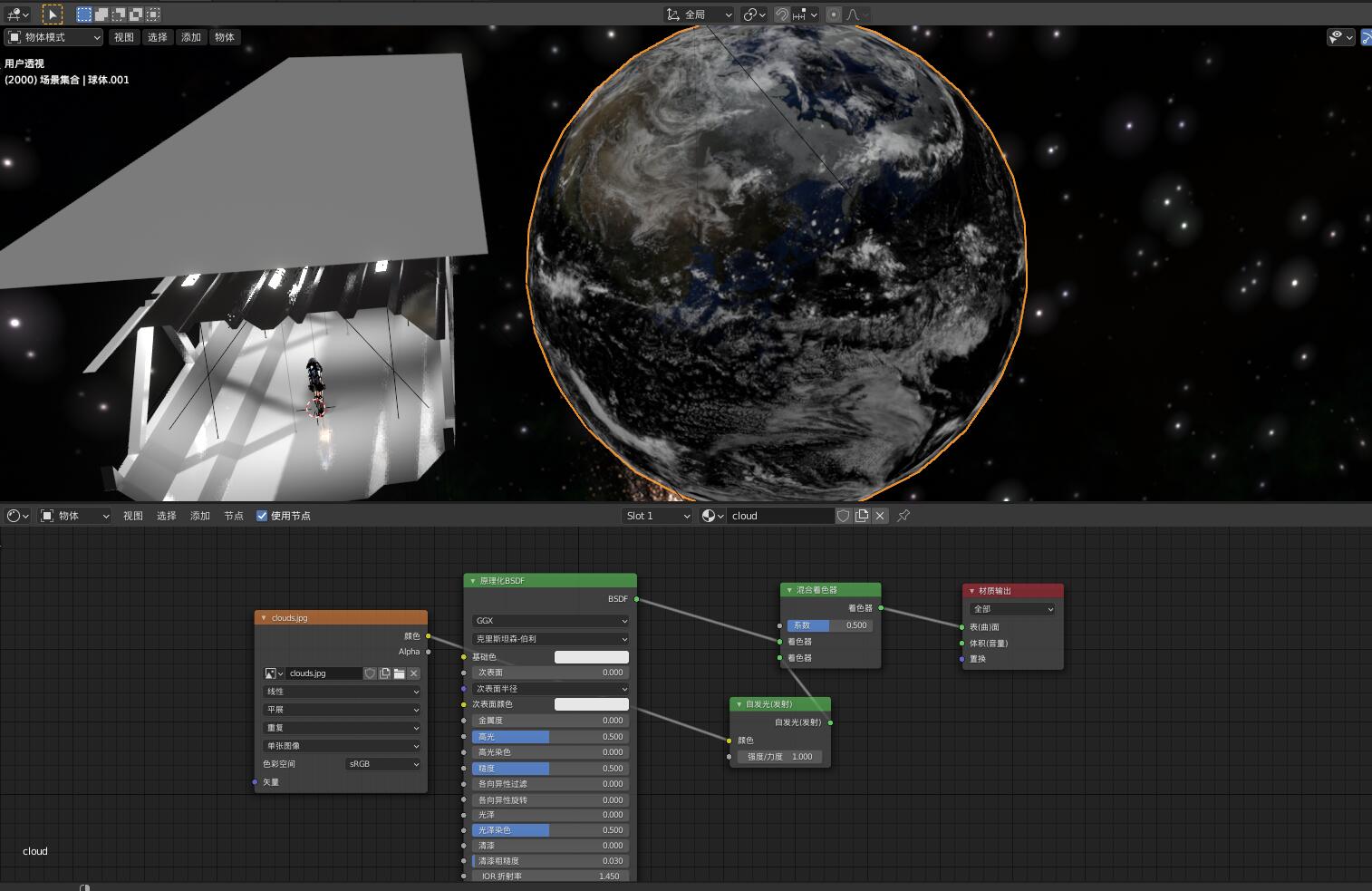Click the 基础色 white color swatch
Image resolution: width=1372 pixels, height=891 pixels.
tap(591, 657)
